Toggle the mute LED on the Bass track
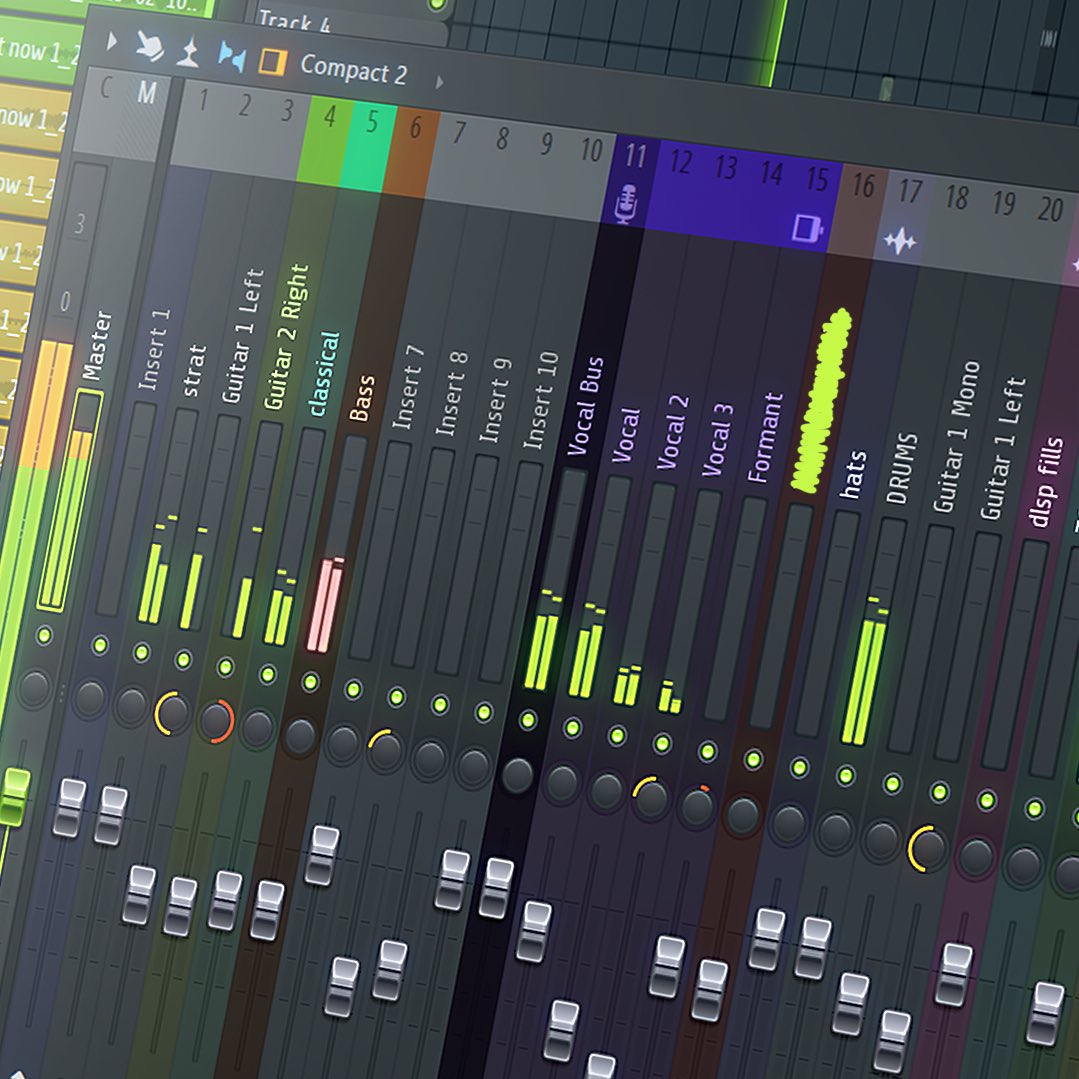The height and width of the screenshot is (1079, 1079). 310,680
